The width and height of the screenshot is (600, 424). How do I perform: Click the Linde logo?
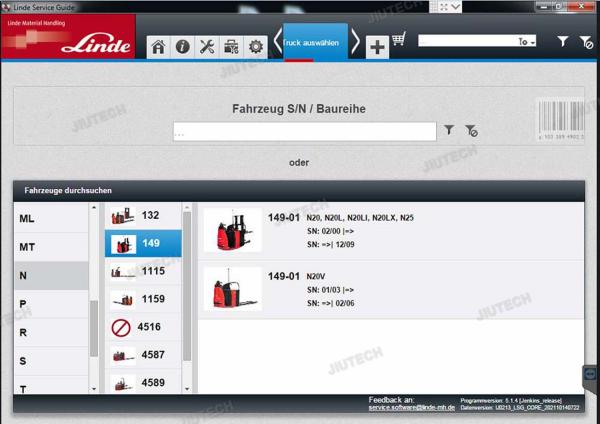pos(96,43)
